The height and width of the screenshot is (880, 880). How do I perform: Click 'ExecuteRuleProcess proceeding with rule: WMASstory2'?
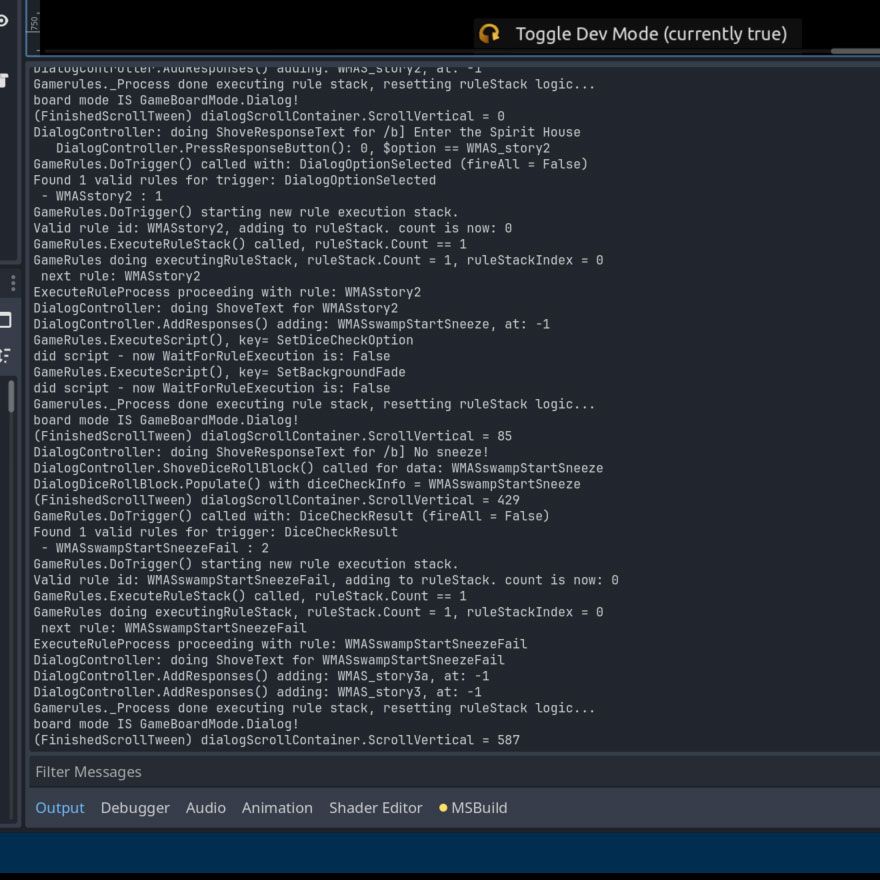[x=227, y=292]
